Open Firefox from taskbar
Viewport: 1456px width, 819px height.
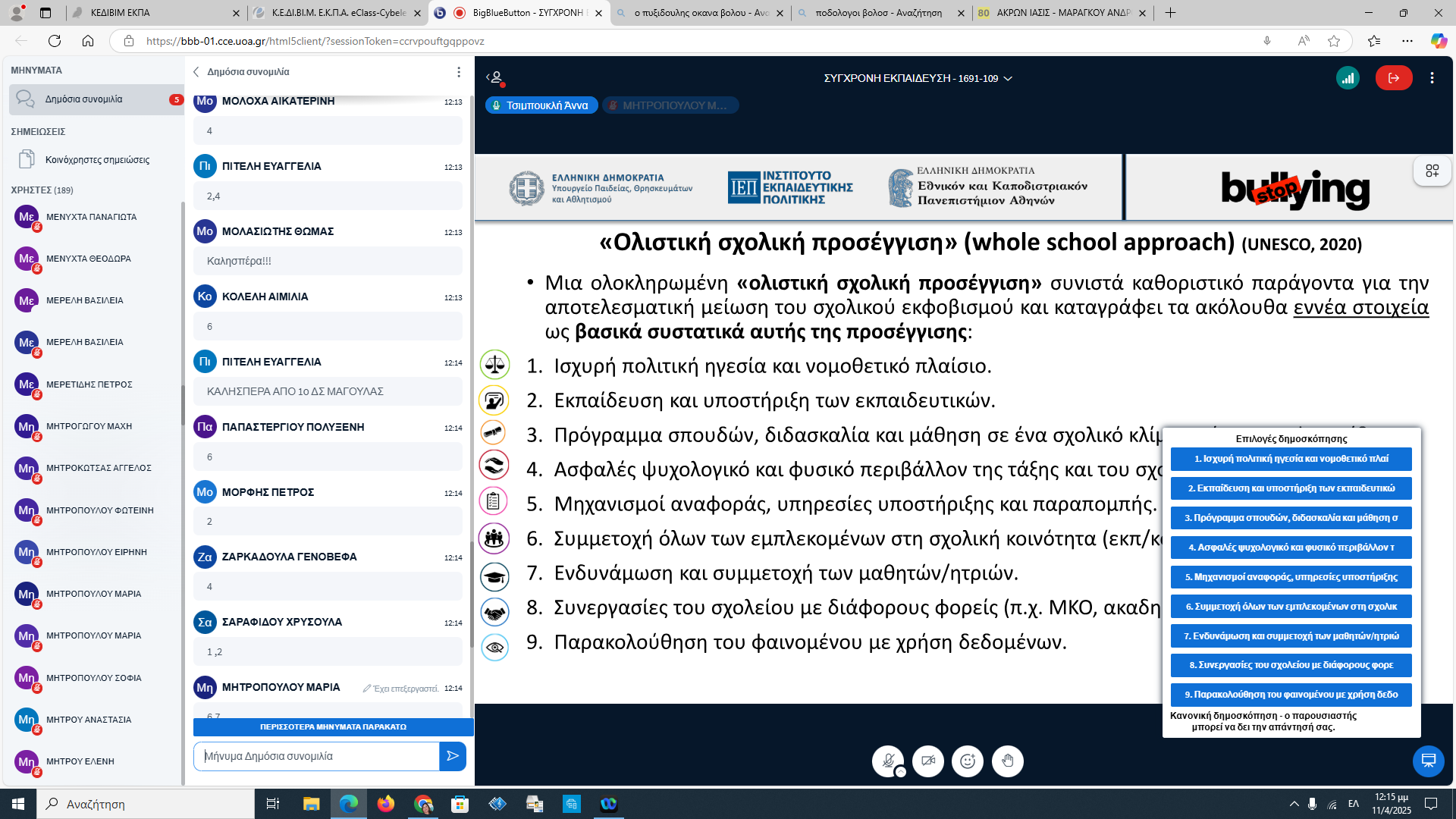tap(385, 804)
